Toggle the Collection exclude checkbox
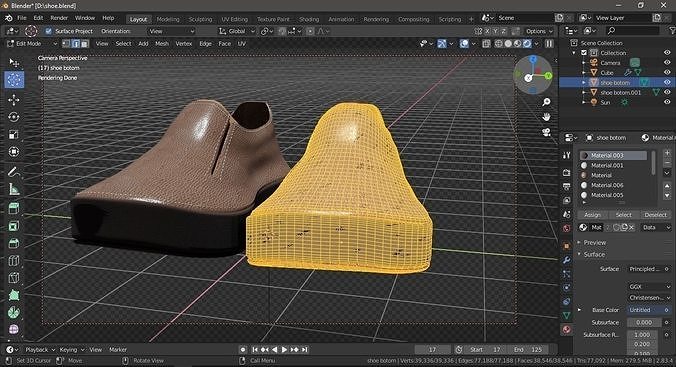The image size is (676, 367). point(584,53)
